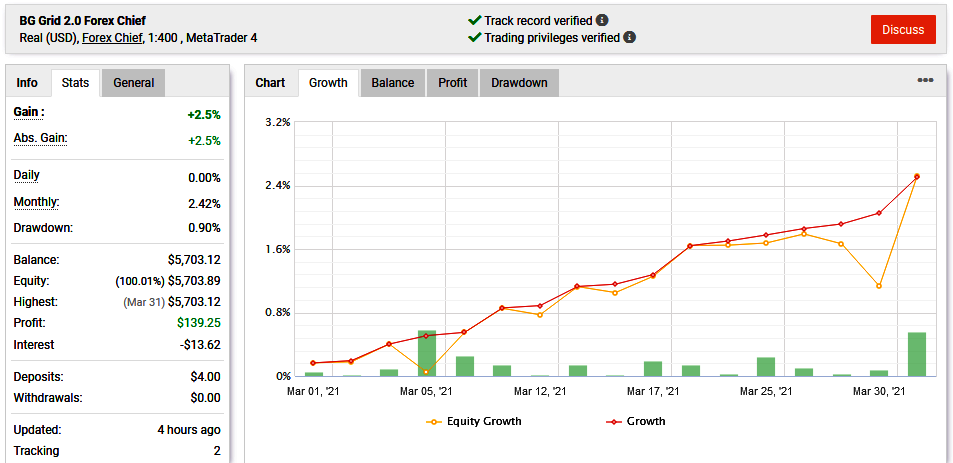Viewport: 953px width, 463px height.
Task: Toggle Growth series in chart legend
Action: pyautogui.click(x=636, y=421)
